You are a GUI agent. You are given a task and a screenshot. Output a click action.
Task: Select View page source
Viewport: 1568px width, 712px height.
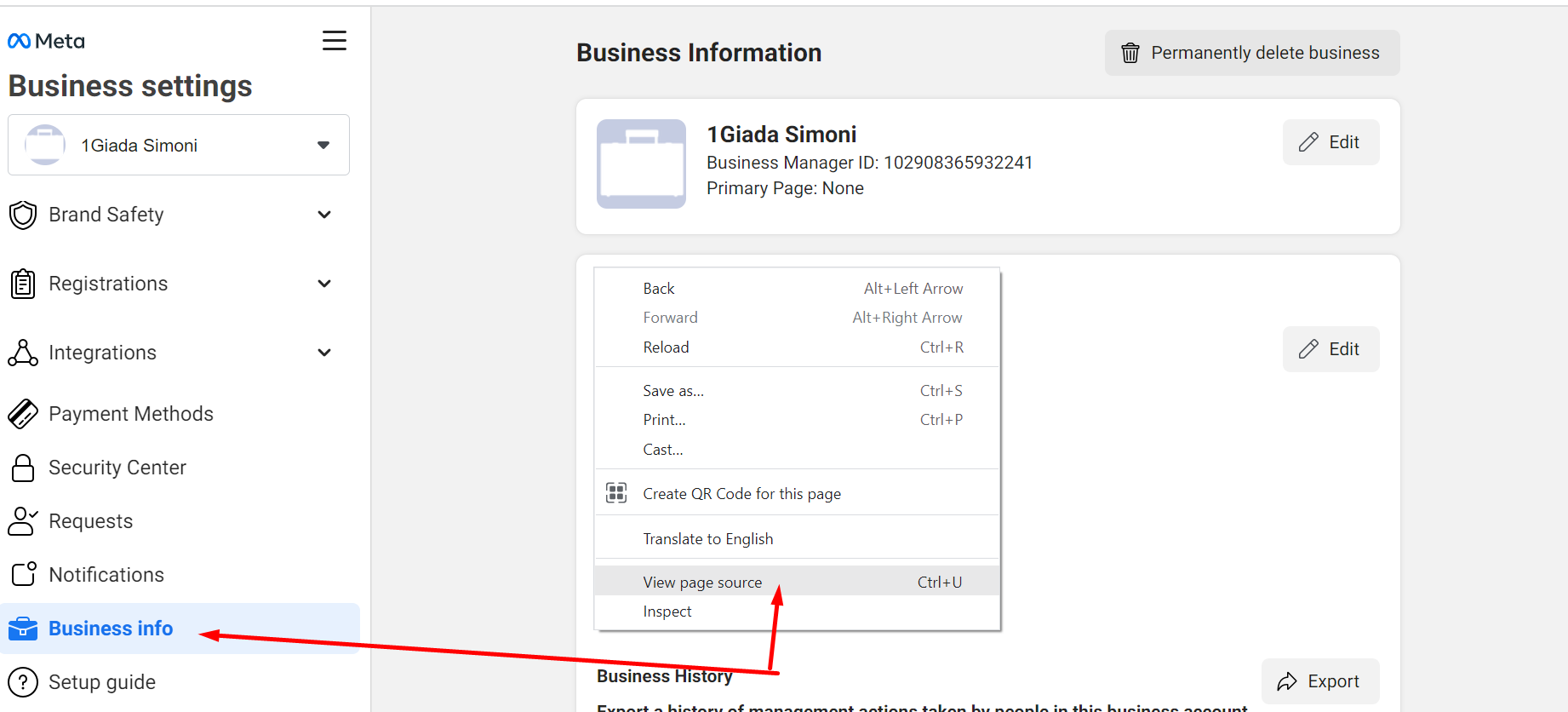[797, 583]
